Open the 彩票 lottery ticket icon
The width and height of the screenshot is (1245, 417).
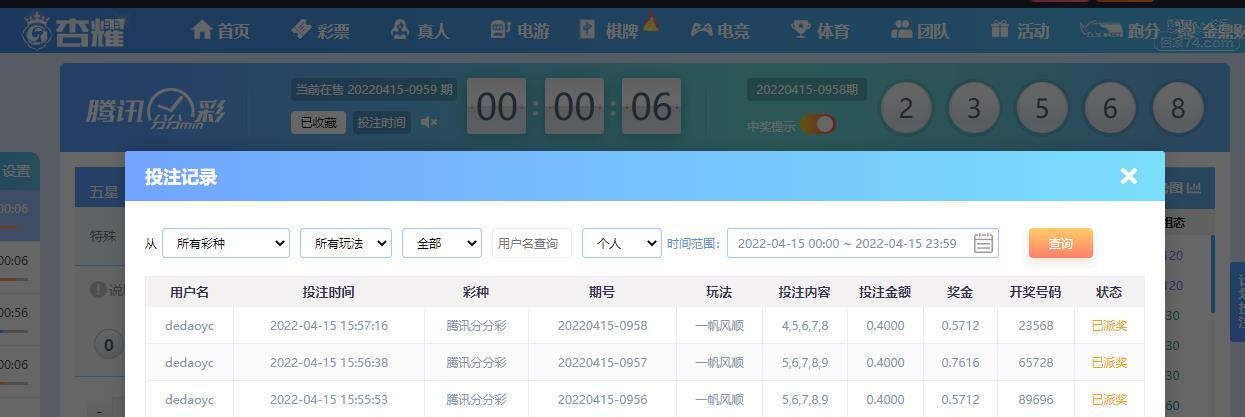[301, 30]
